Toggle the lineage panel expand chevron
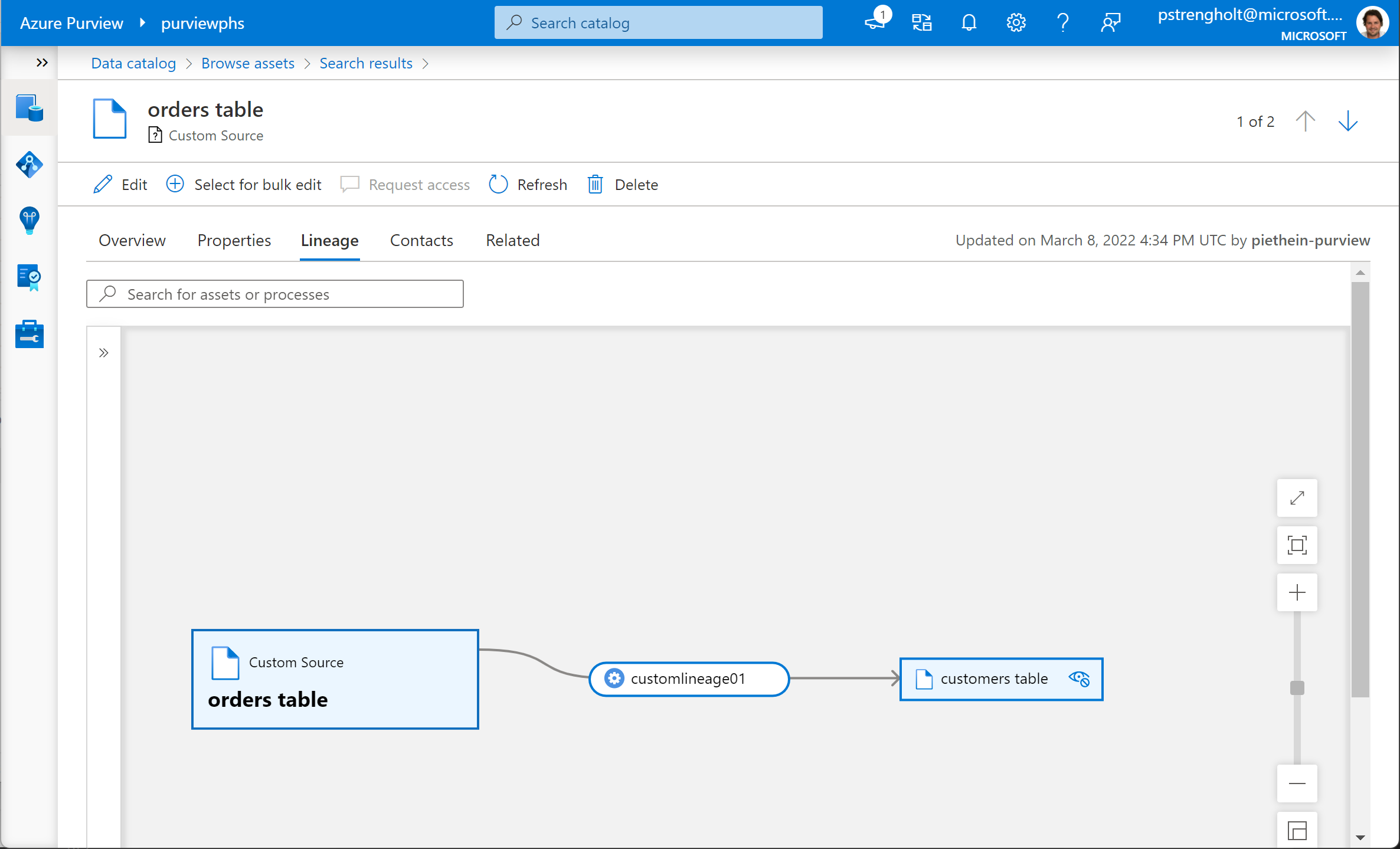The width and height of the screenshot is (1400, 849). click(x=104, y=353)
